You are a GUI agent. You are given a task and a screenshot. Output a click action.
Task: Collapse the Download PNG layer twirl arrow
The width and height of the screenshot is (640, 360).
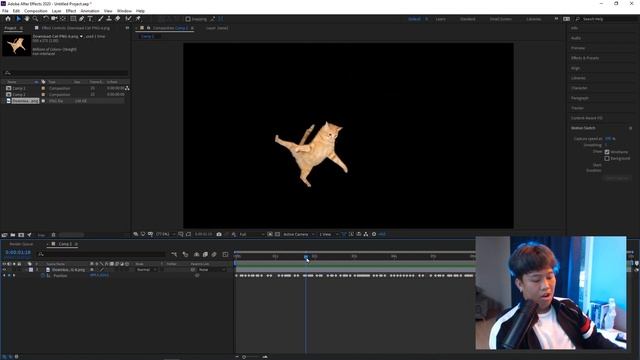coord(26,270)
